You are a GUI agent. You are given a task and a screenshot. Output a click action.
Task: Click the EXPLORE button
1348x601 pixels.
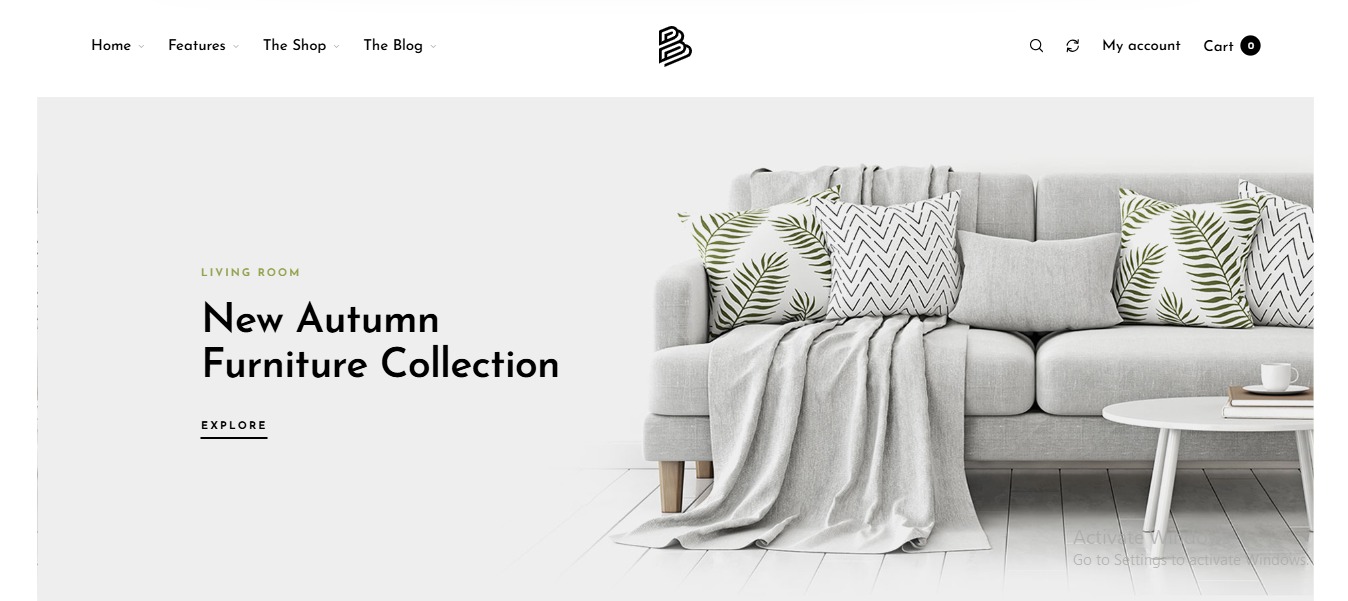pos(234,427)
